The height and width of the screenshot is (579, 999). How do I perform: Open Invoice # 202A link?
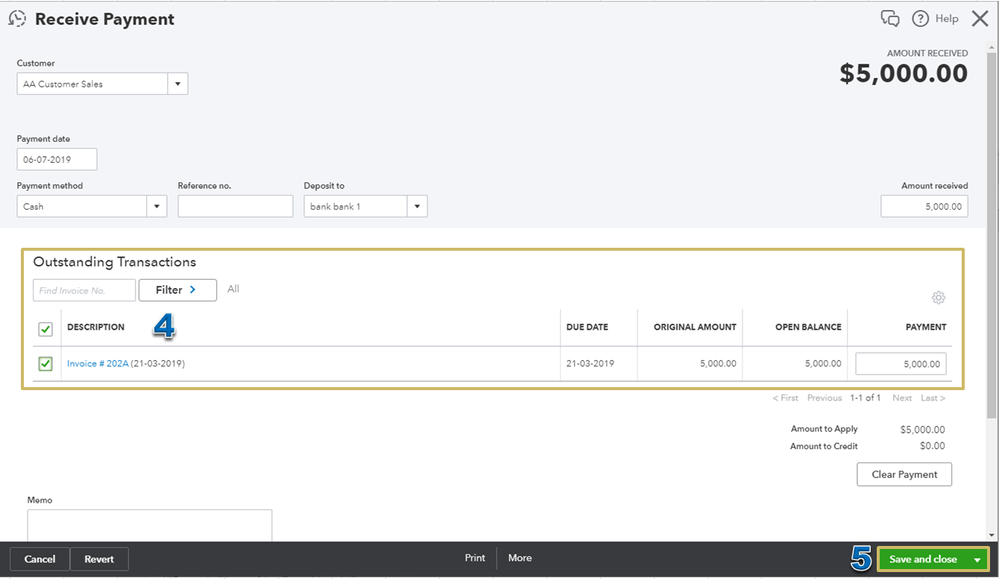point(97,364)
